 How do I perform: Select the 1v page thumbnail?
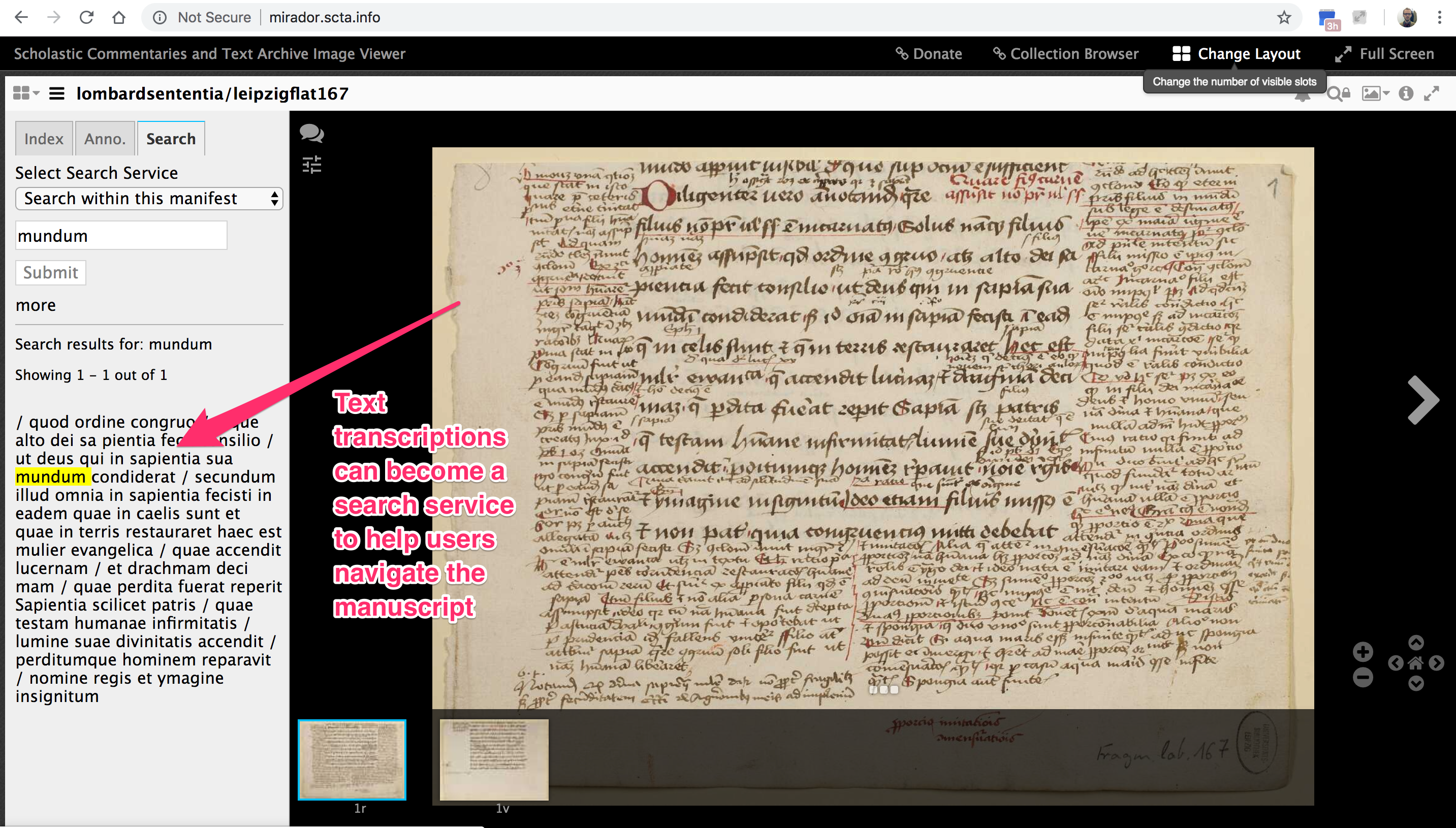(x=494, y=760)
